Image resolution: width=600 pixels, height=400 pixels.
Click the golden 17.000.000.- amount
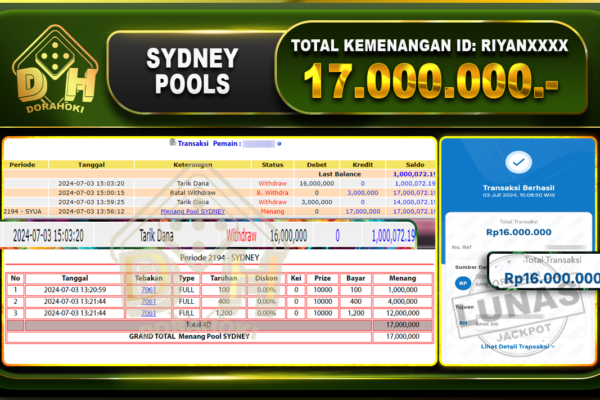pos(431,81)
